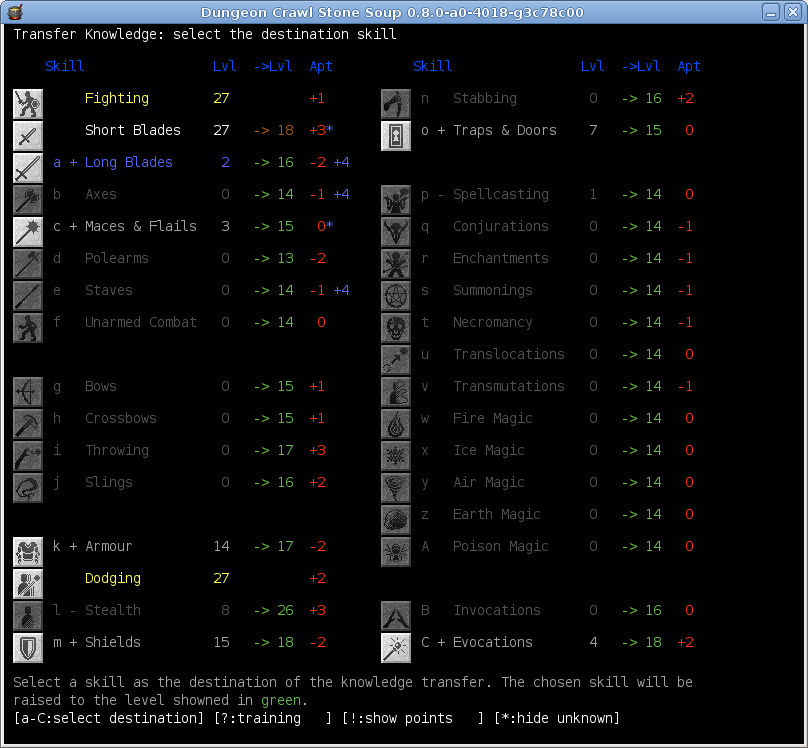The width and height of the screenshot is (808, 748).
Task: Pick Shields skill name
Action: (x=113, y=642)
